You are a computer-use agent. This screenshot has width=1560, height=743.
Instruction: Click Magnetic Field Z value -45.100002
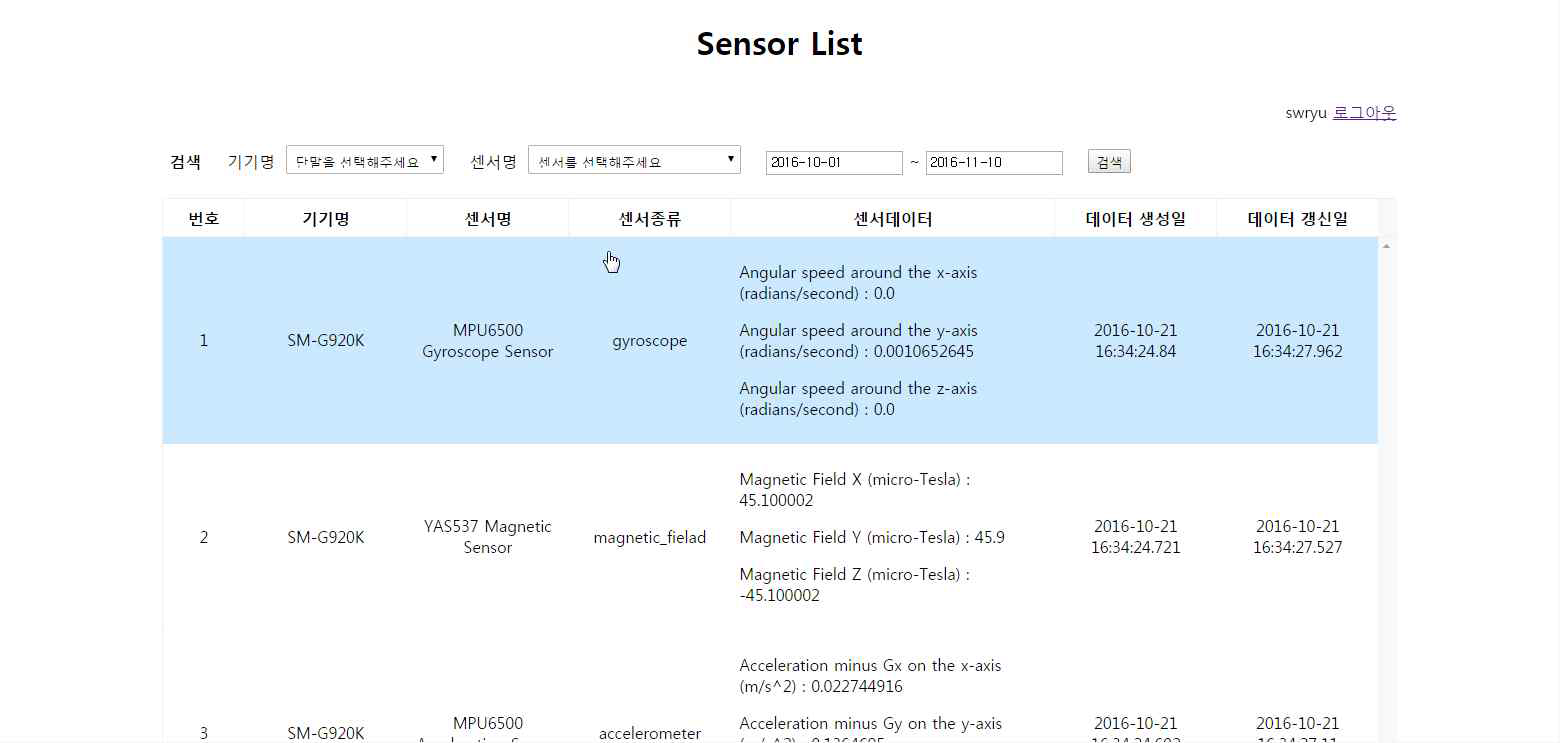(x=779, y=596)
